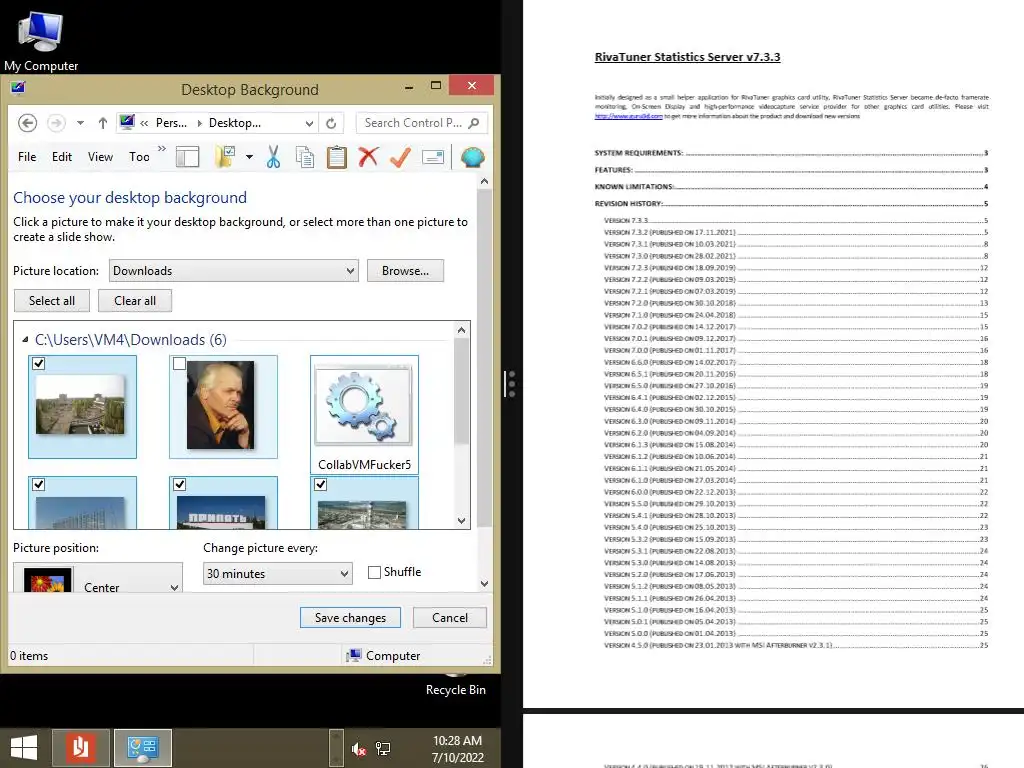Uncheck the fence picture checkbox

click(39, 484)
